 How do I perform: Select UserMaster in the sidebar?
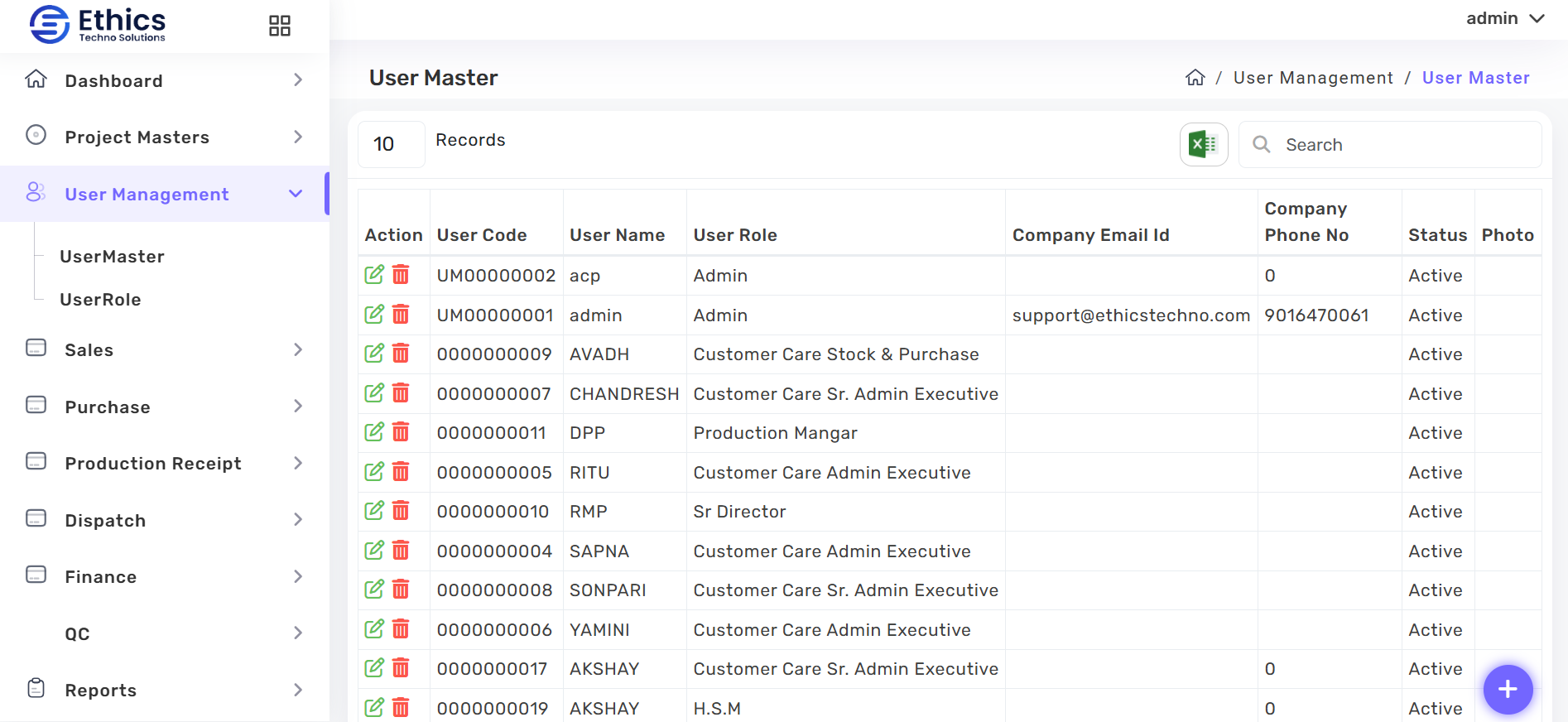[112, 257]
